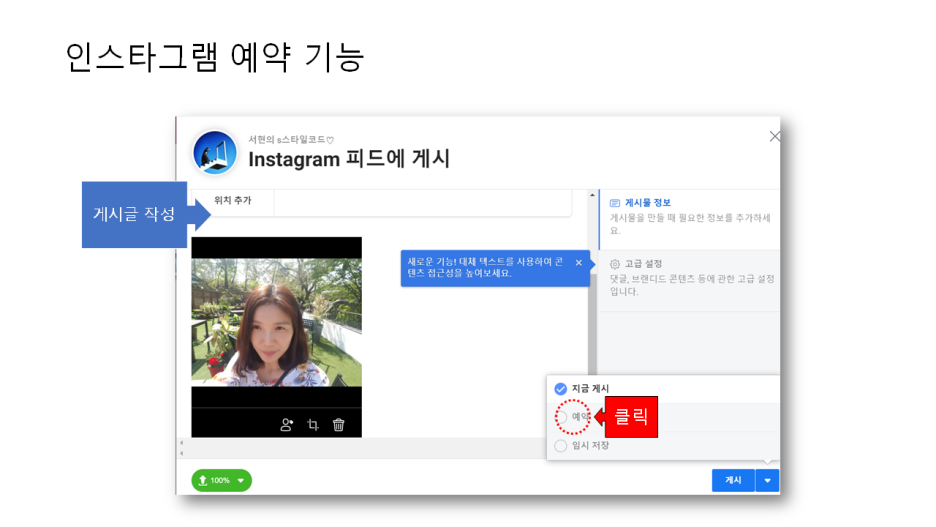Select the 임시 저장 radio option

coord(561,446)
